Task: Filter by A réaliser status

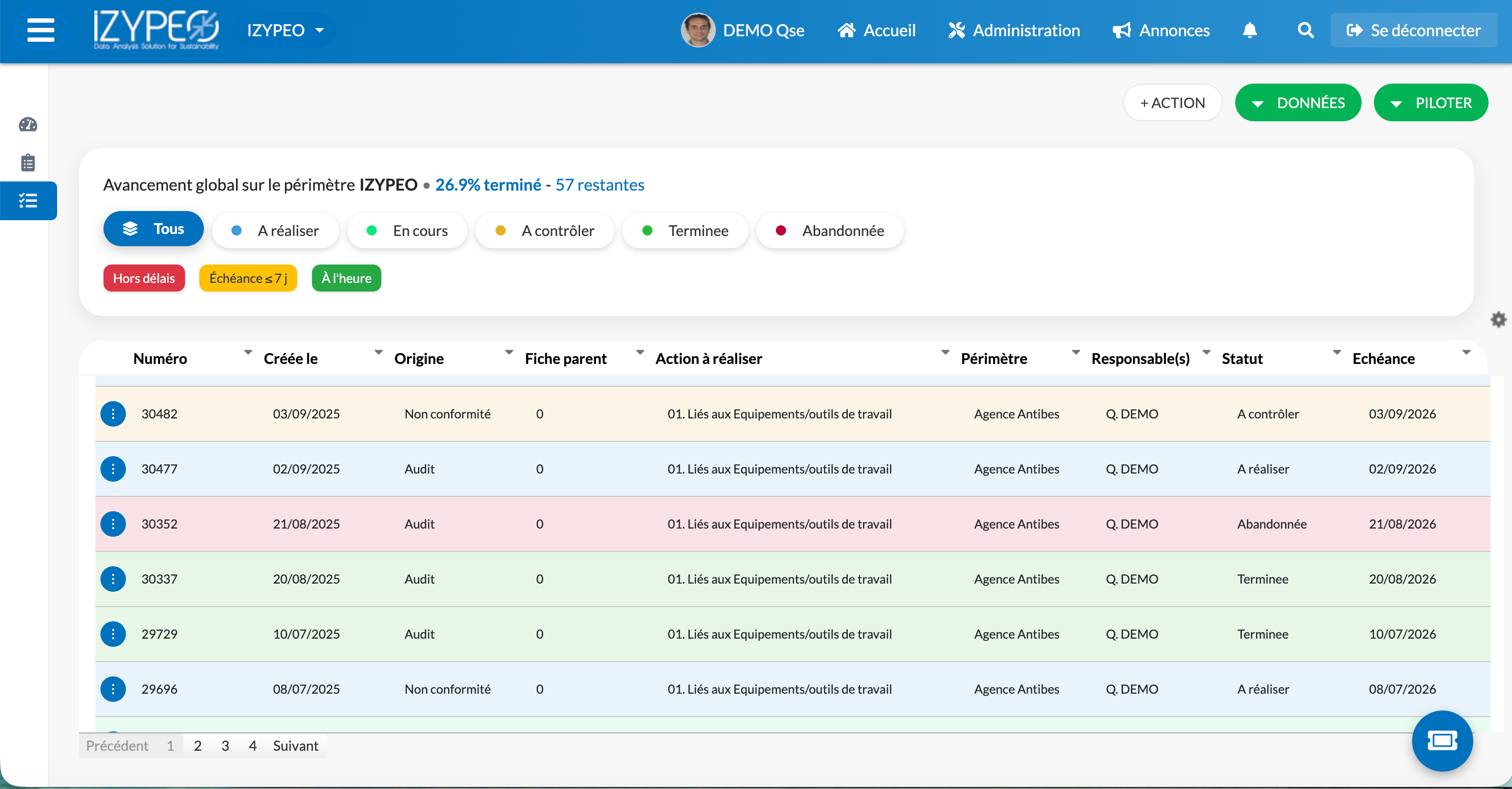Action: 275,231
